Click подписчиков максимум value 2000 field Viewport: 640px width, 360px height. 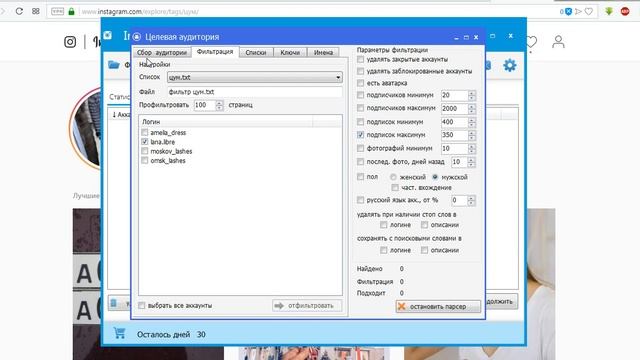pyautogui.click(x=454, y=109)
